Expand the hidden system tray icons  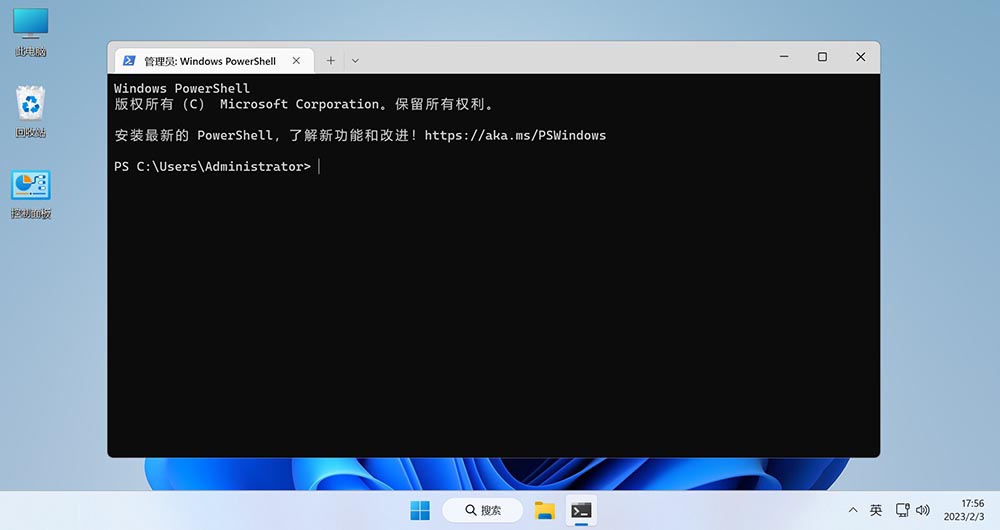852,510
